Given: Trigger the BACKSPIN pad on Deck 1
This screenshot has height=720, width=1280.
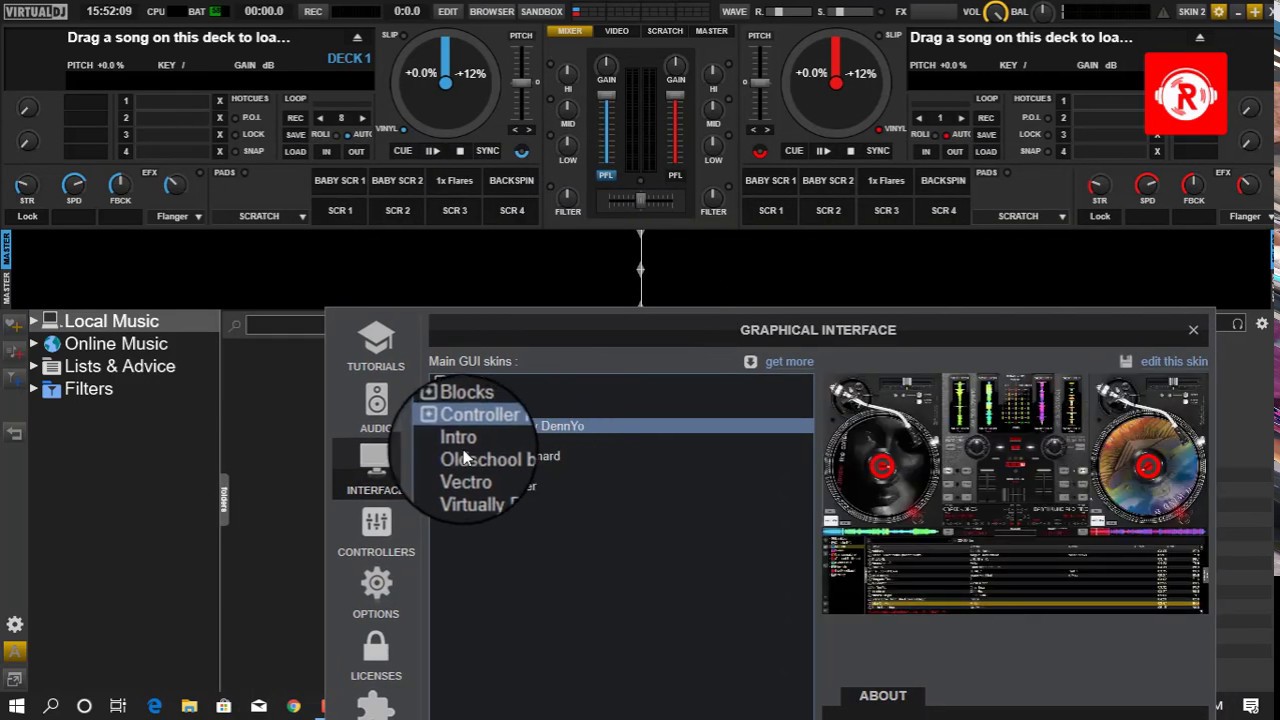Looking at the screenshot, I should coord(512,181).
